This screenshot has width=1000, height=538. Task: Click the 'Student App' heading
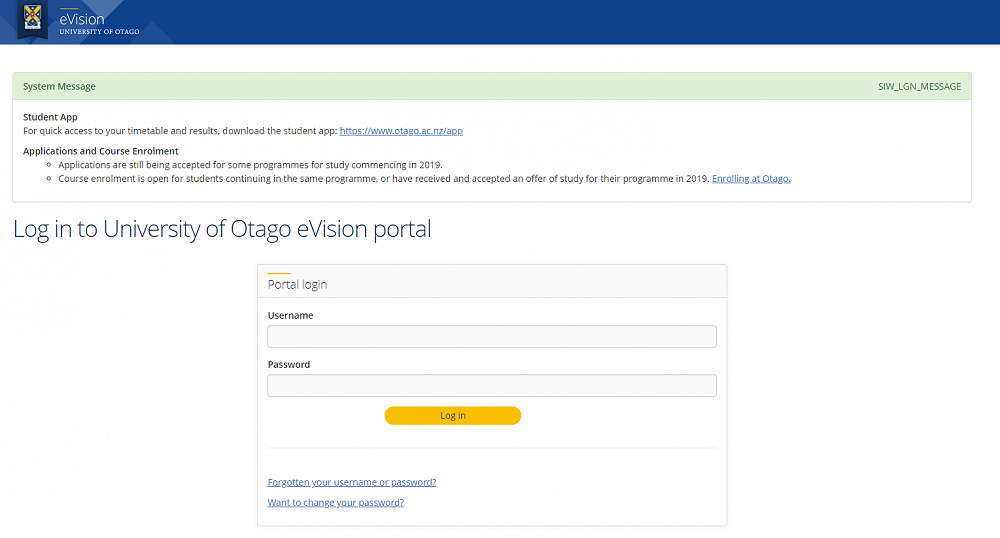coord(50,117)
